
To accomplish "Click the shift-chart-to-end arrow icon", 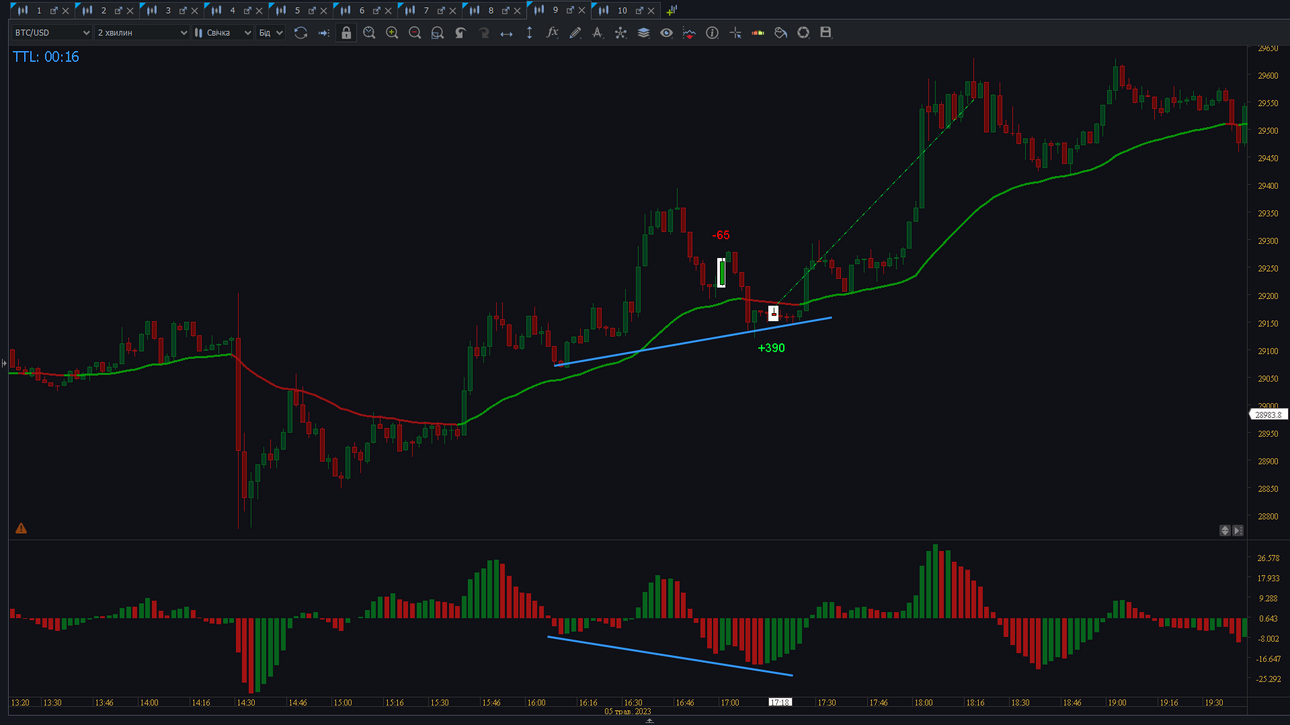I will (x=323, y=33).
